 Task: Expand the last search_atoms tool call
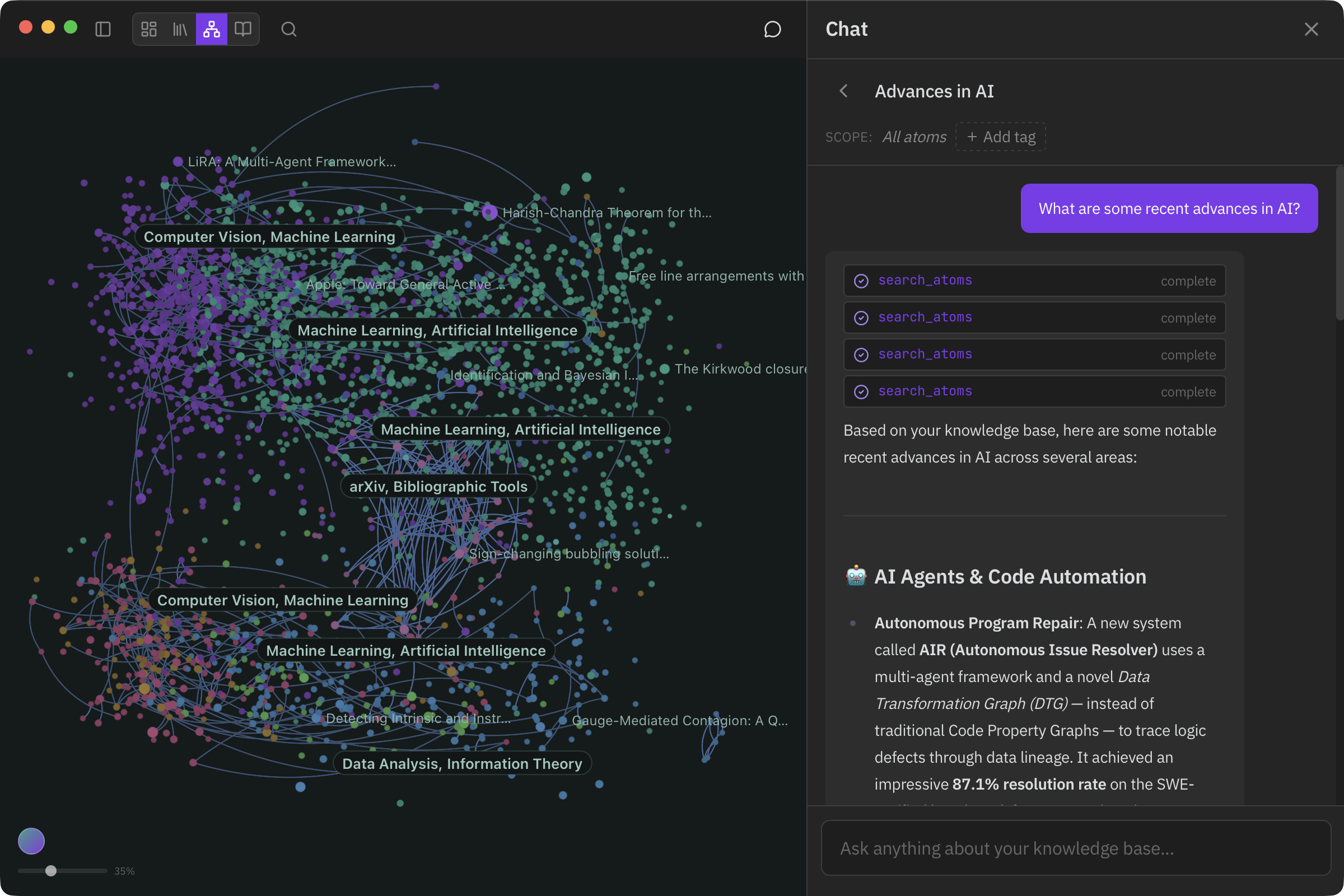[x=1034, y=391]
